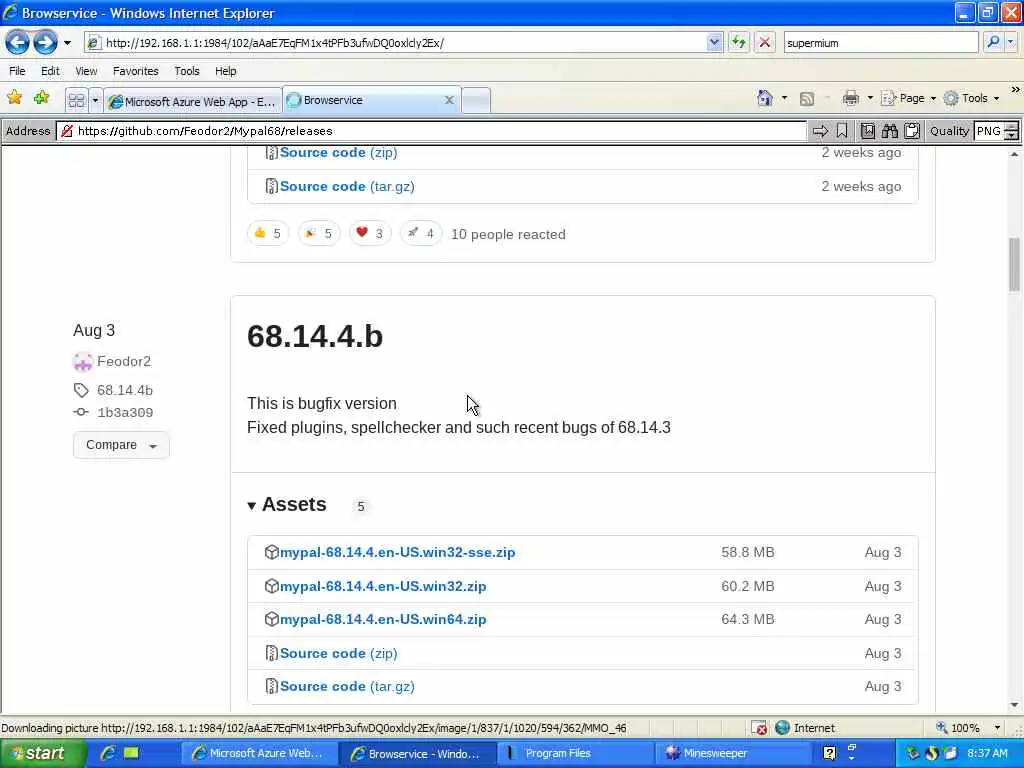Open Quick Tabs grid icon
Image resolution: width=1024 pixels, height=768 pixels.
pos(76,100)
